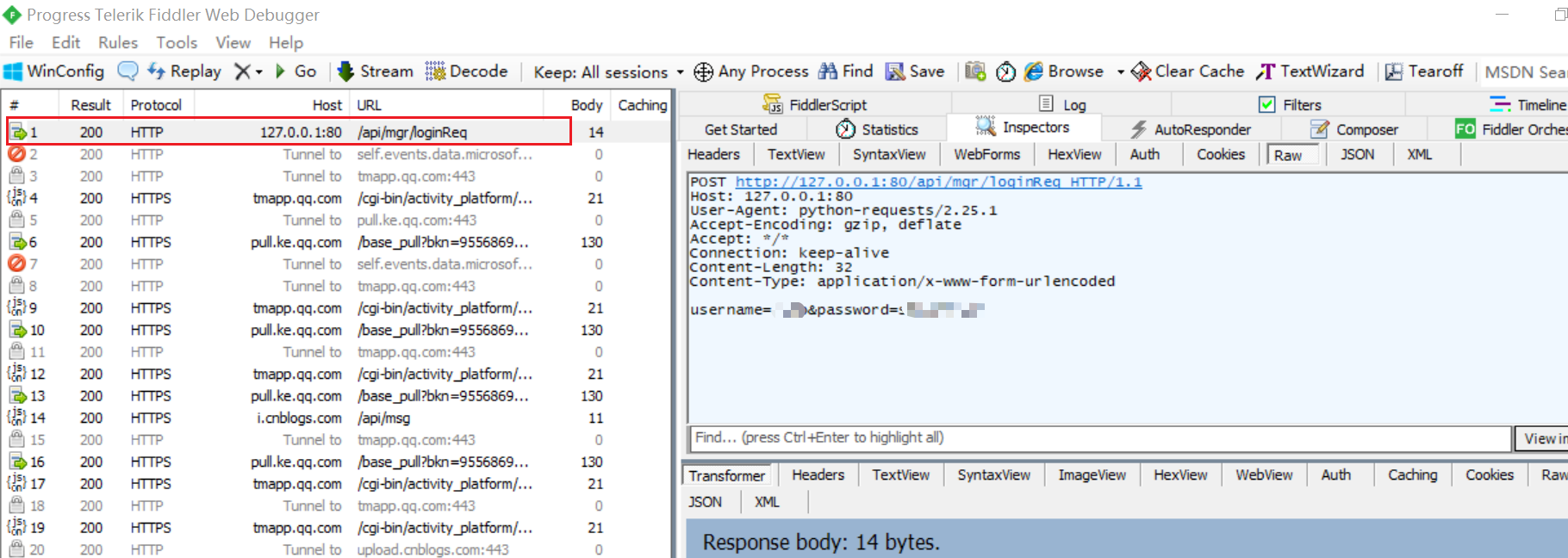1568x558 pixels.
Task: Click the timer stopwatch icon
Action: (x=1005, y=71)
